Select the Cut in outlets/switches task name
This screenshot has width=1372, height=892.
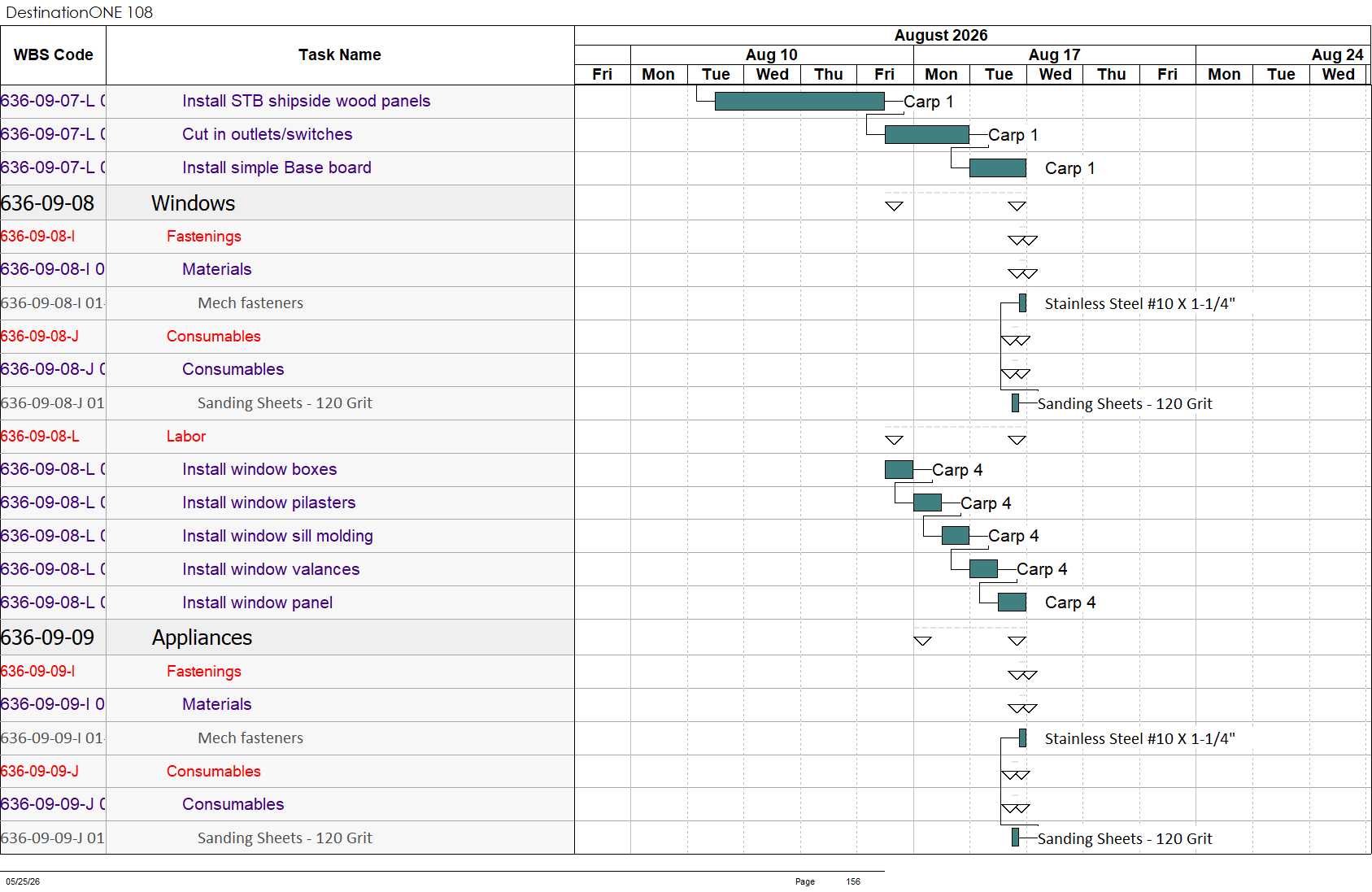coord(267,134)
